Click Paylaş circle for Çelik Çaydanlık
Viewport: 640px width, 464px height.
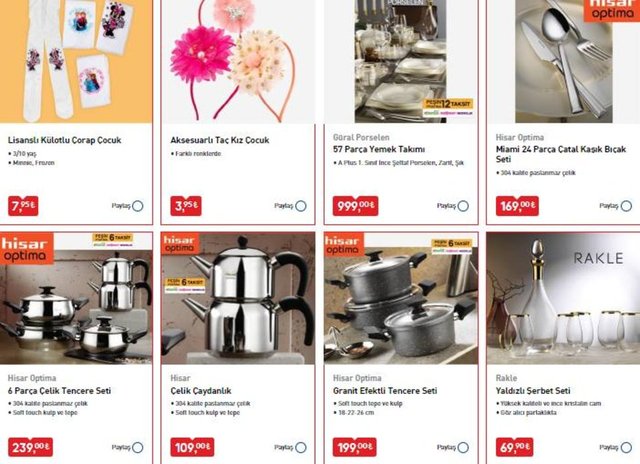click(301, 448)
